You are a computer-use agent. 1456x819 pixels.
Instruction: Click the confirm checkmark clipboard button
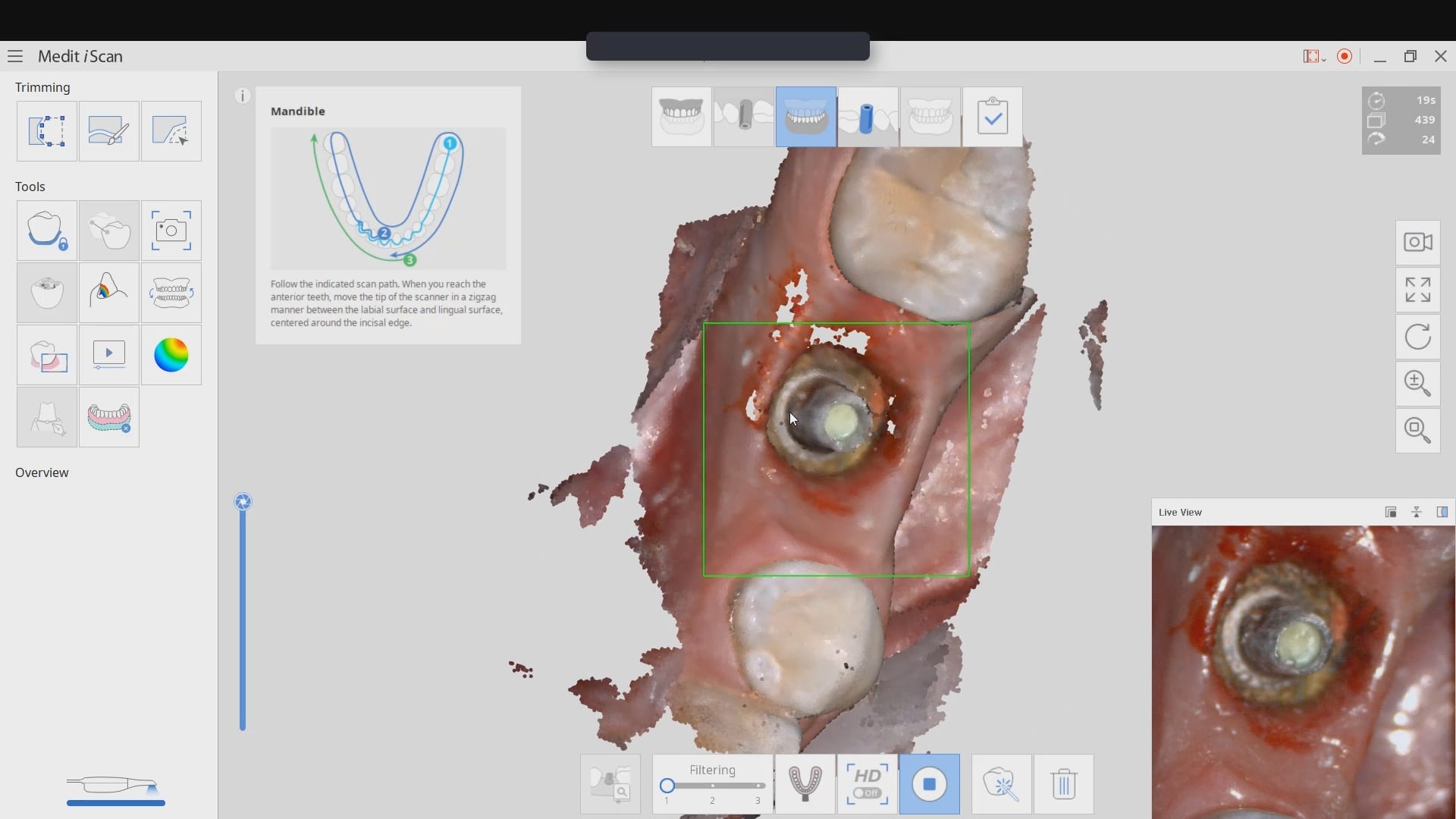pos(992,117)
